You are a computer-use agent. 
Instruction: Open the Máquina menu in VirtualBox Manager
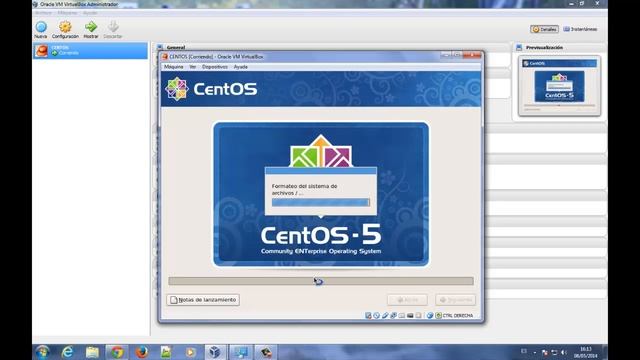(67, 13)
